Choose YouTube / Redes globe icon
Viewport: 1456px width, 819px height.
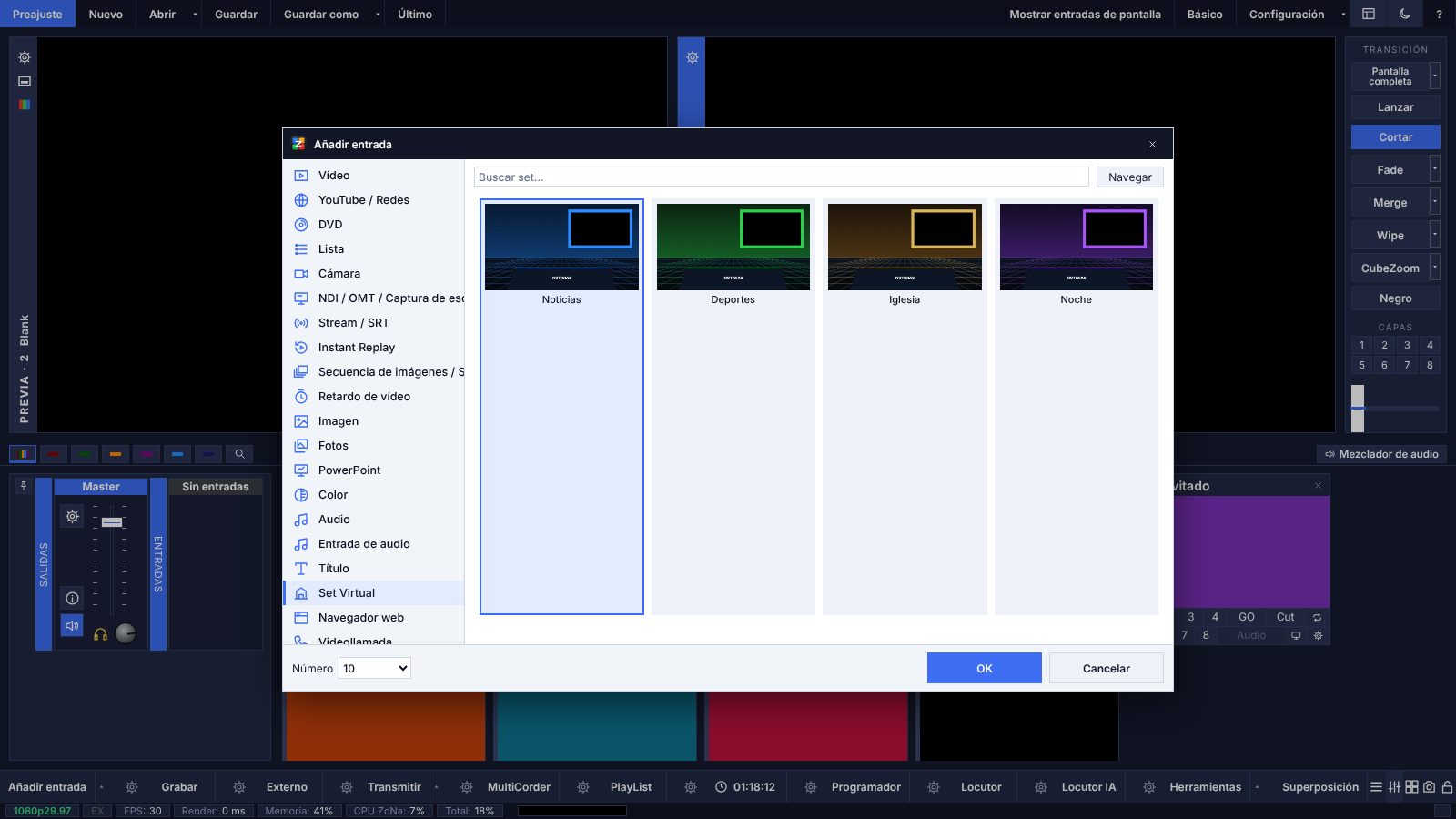[301, 200]
